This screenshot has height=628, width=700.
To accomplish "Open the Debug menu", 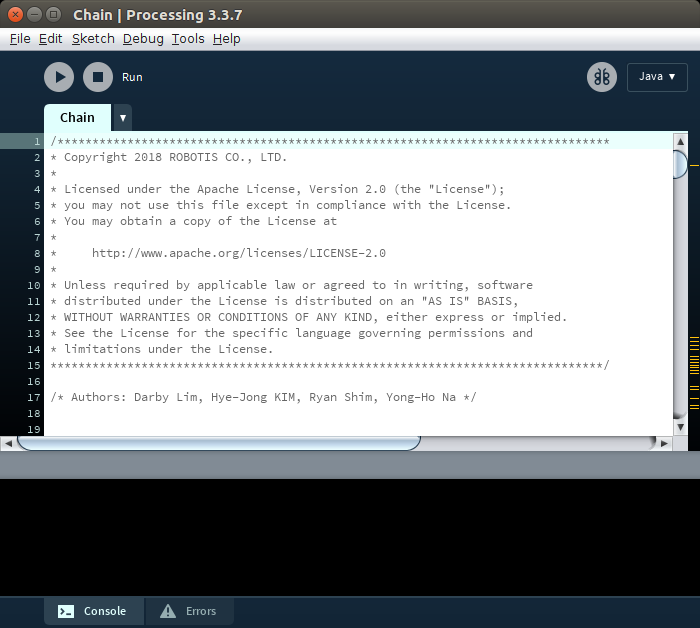I will click(143, 39).
